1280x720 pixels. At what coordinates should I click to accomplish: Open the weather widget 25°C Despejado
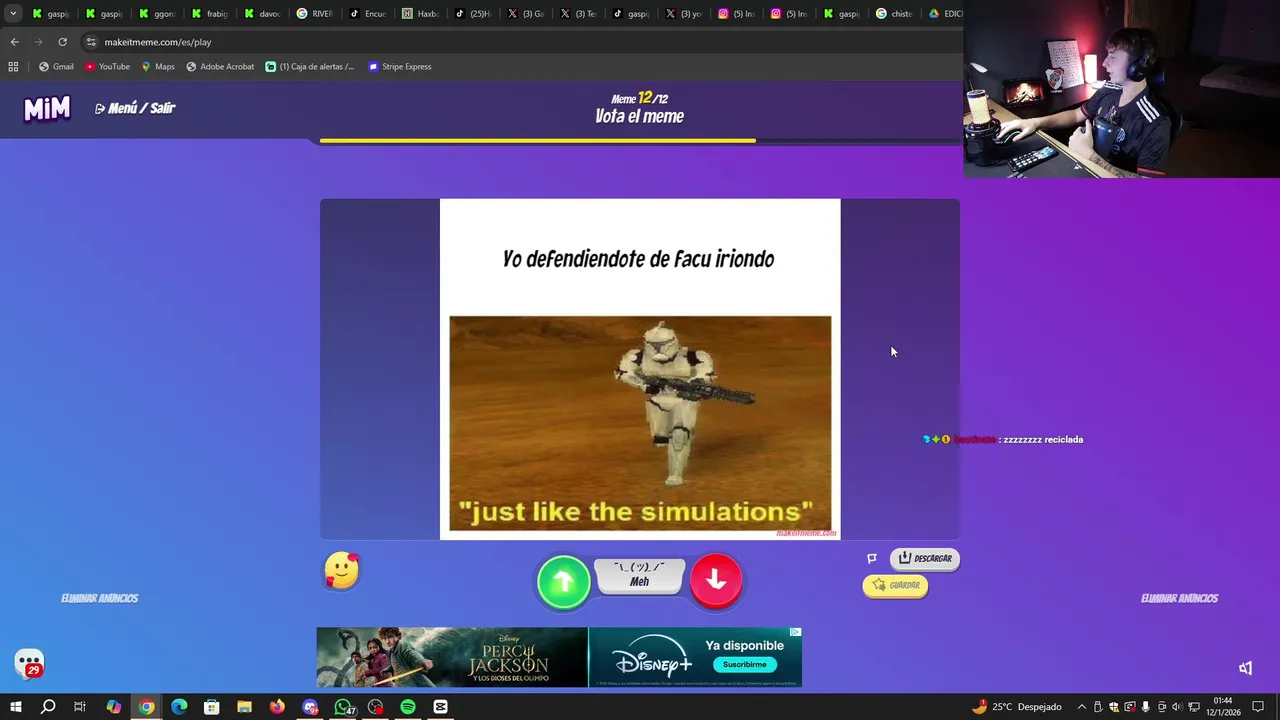pyautogui.click(x=1016, y=707)
